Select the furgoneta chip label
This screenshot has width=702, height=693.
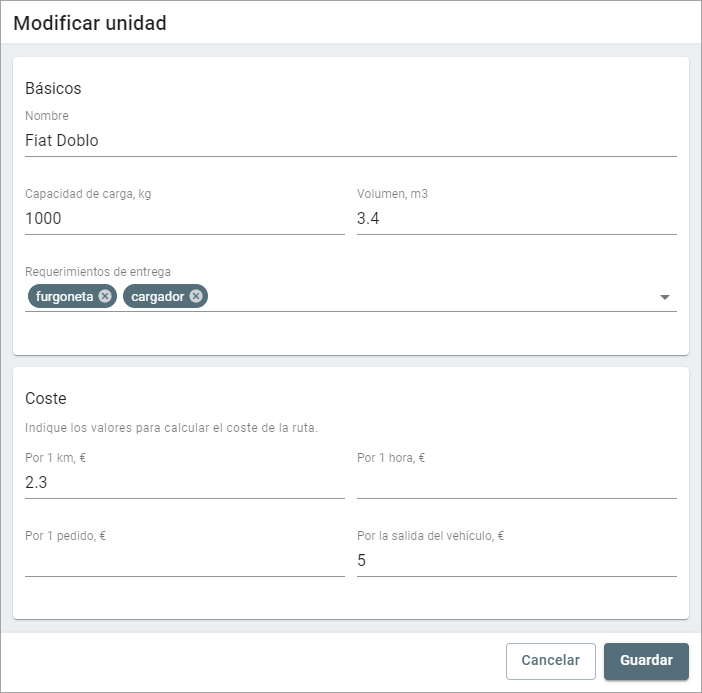(x=64, y=296)
